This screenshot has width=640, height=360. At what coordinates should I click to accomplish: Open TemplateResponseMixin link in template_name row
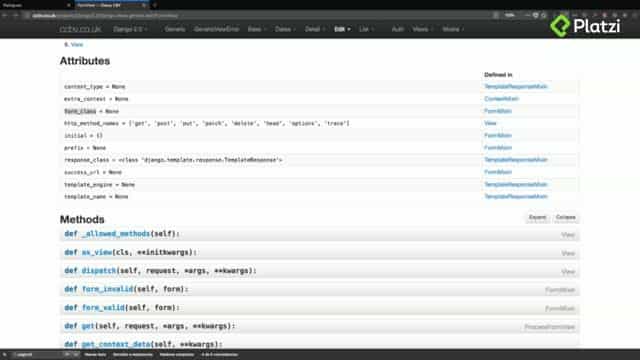[x=516, y=197]
